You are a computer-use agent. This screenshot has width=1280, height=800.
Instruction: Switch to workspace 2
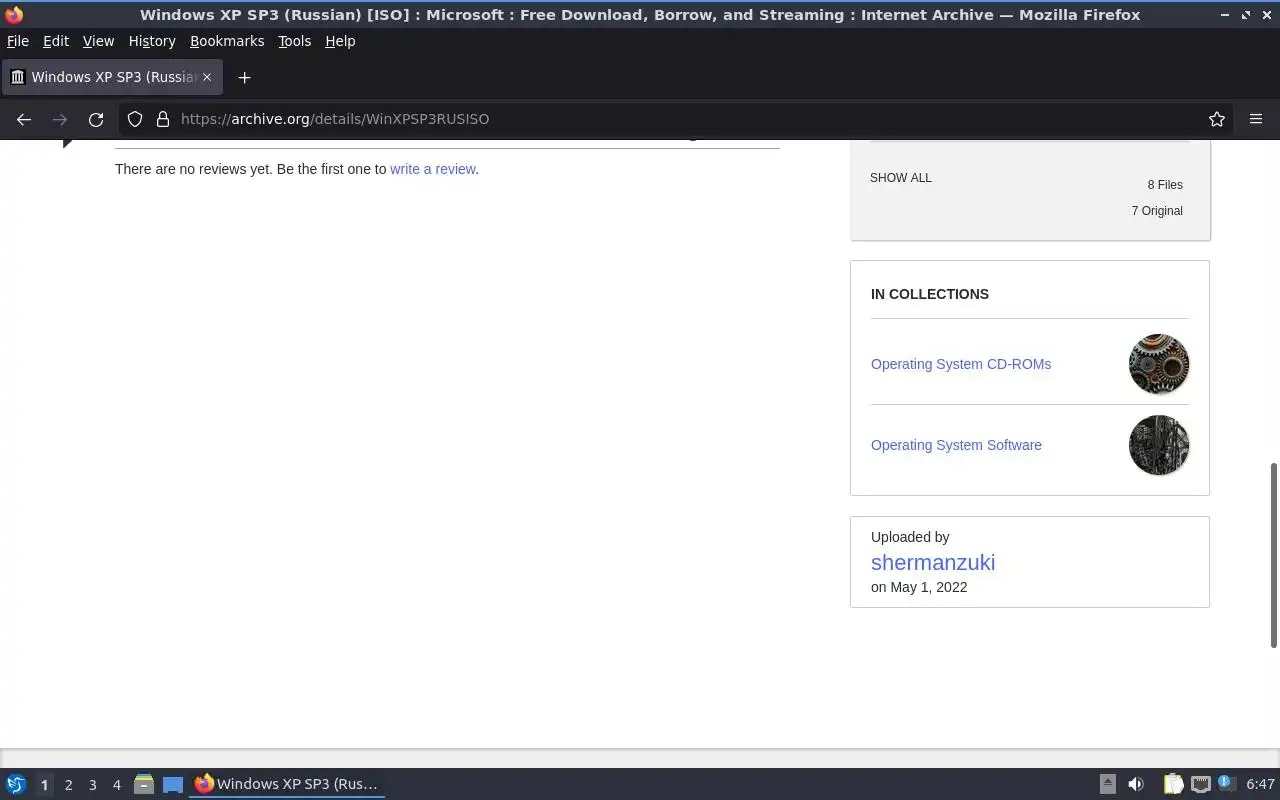(x=68, y=785)
